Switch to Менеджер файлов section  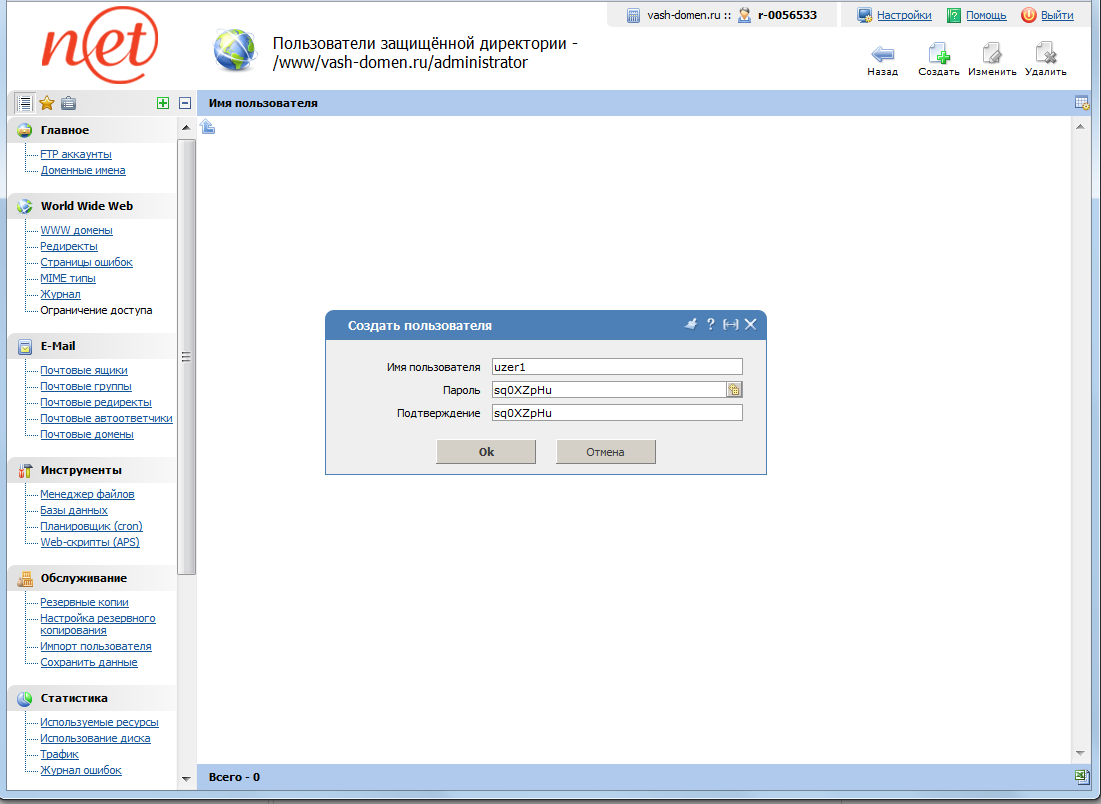click(86, 494)
